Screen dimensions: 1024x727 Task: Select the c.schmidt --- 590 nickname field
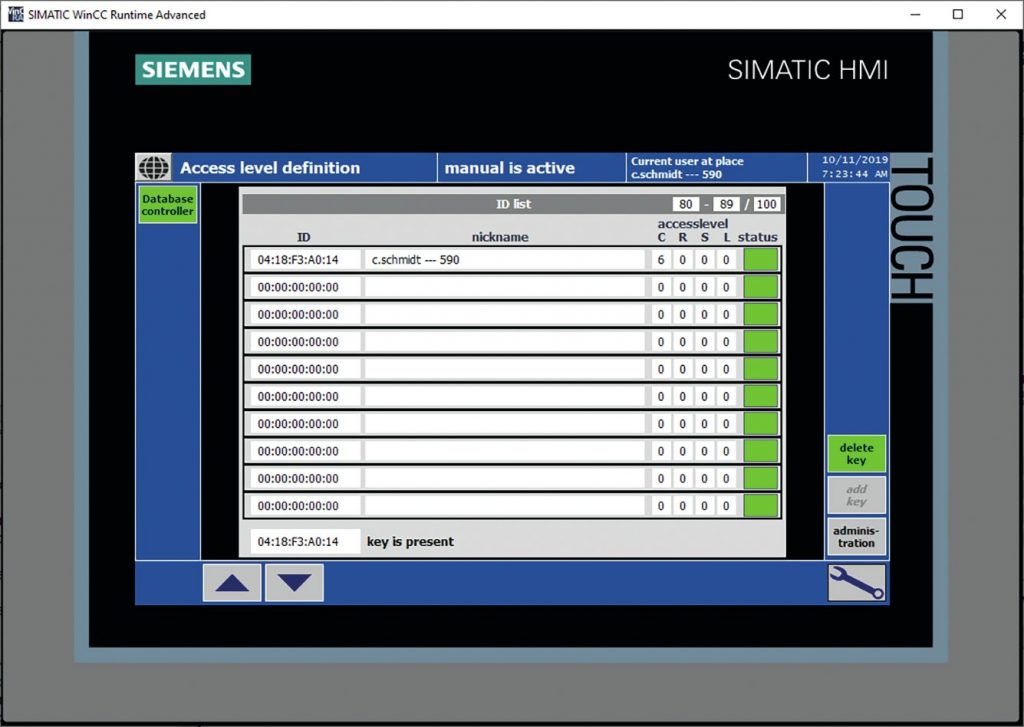504,260
